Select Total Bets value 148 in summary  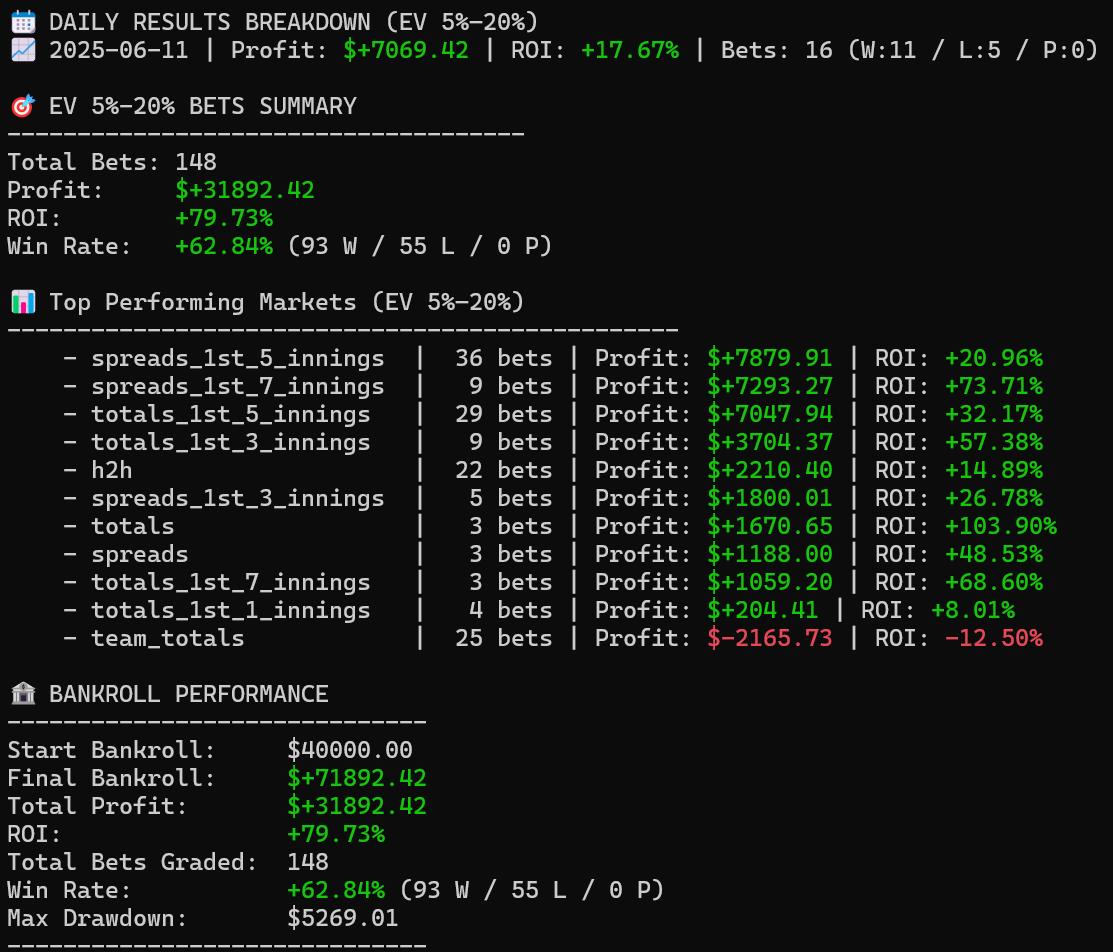[196, 162]
